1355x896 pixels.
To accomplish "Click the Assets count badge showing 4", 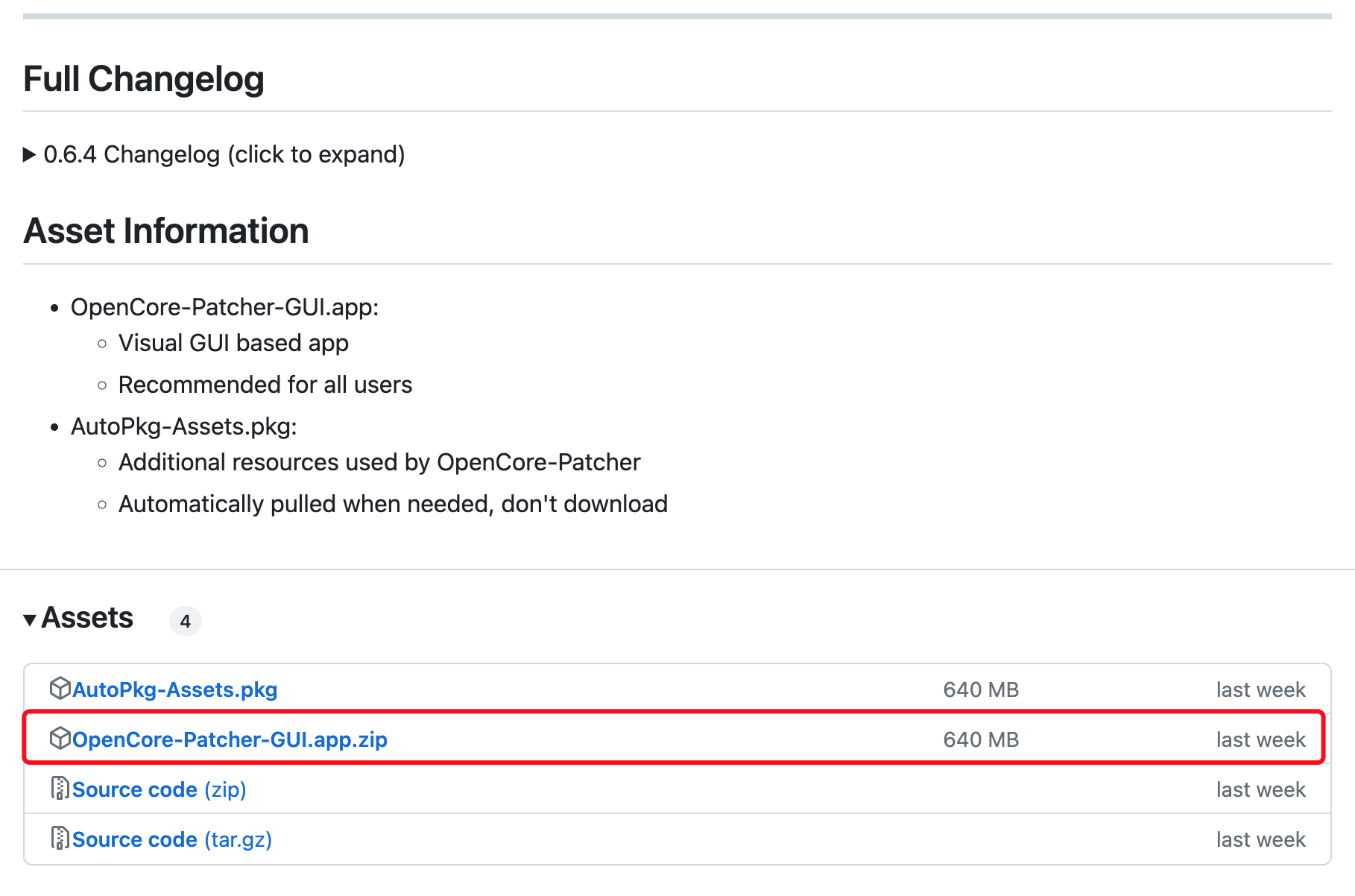I will coord(186,621).
